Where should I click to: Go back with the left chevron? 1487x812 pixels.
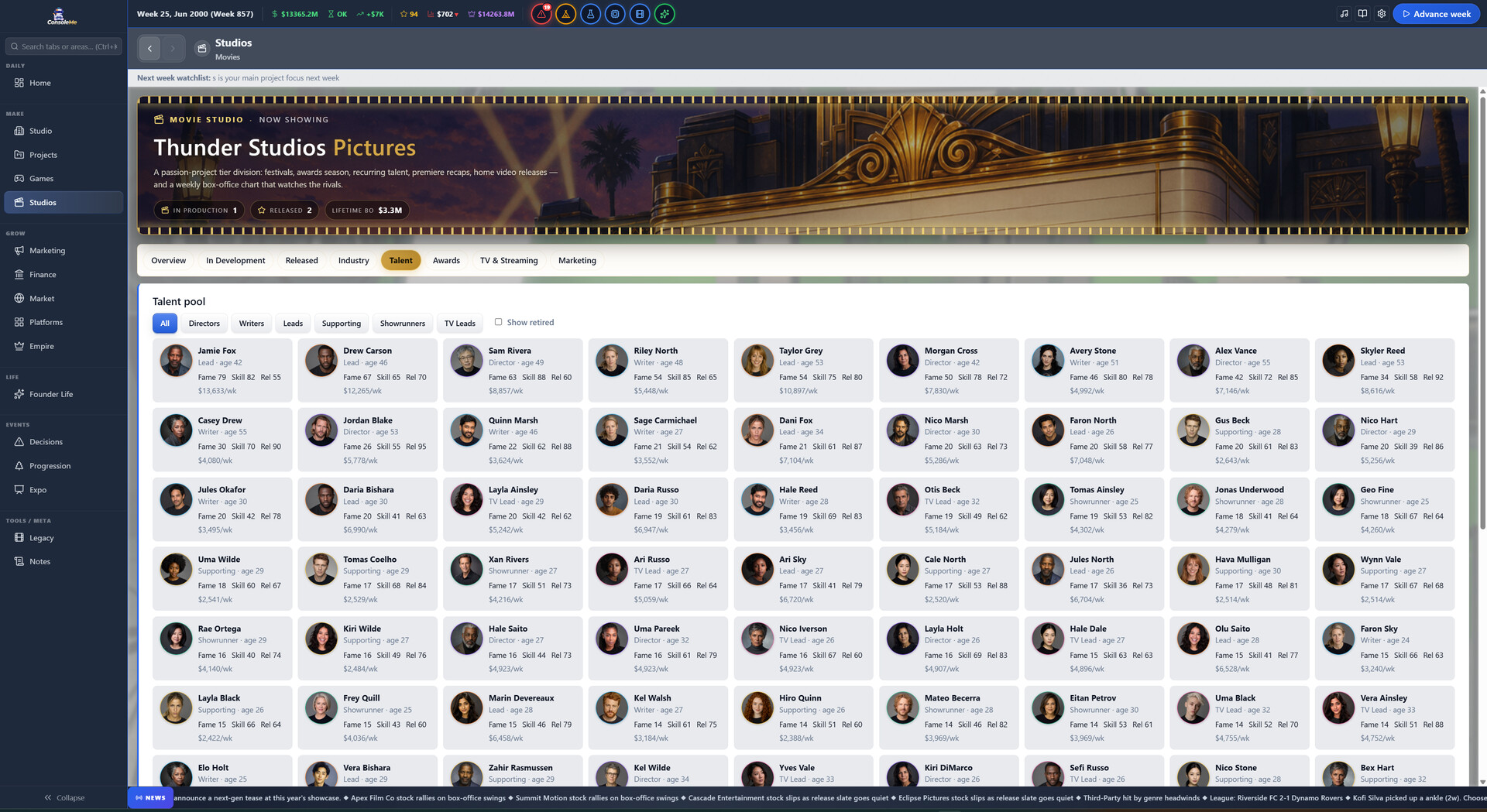pos(149,48)
